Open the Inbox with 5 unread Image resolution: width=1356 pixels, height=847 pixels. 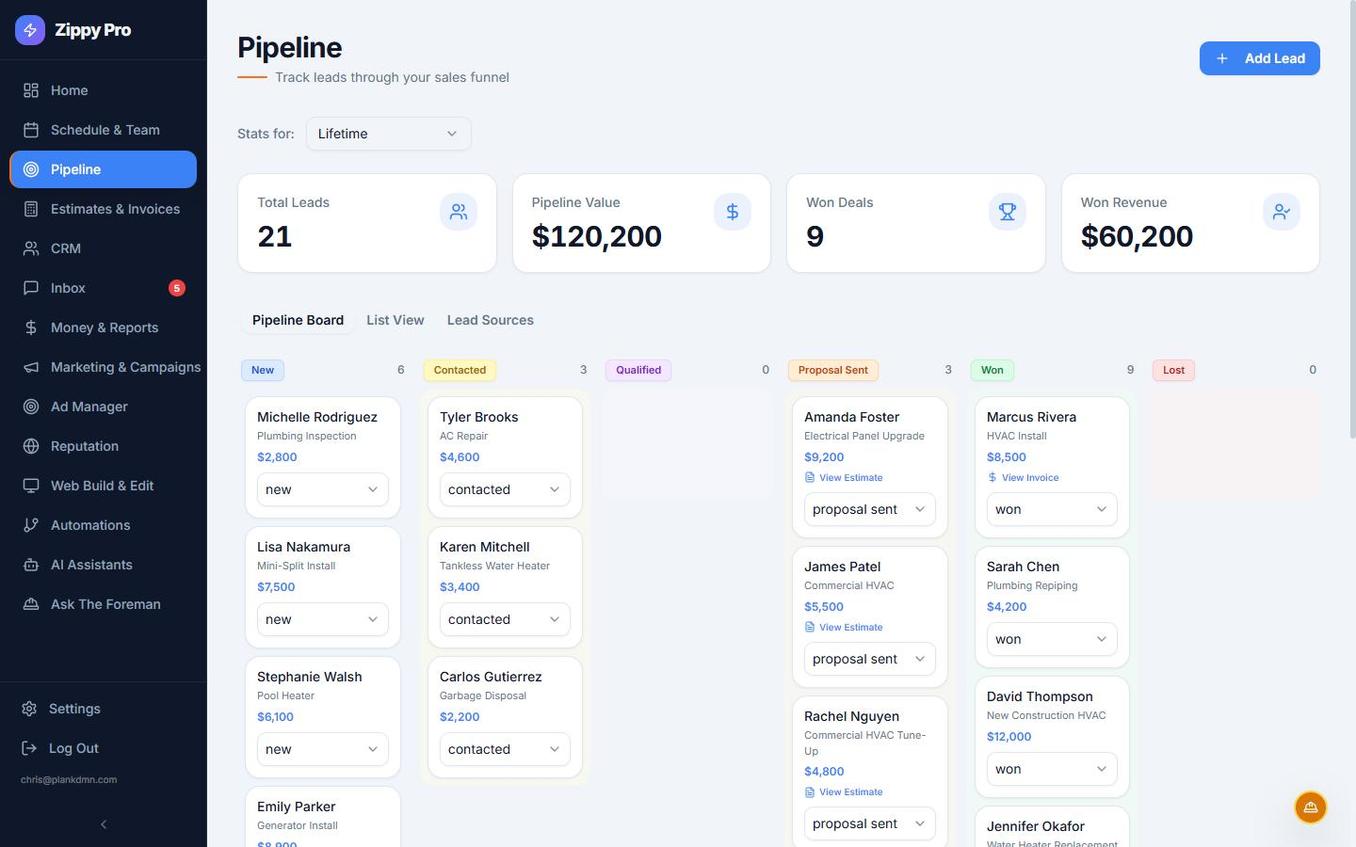point(68,288)
